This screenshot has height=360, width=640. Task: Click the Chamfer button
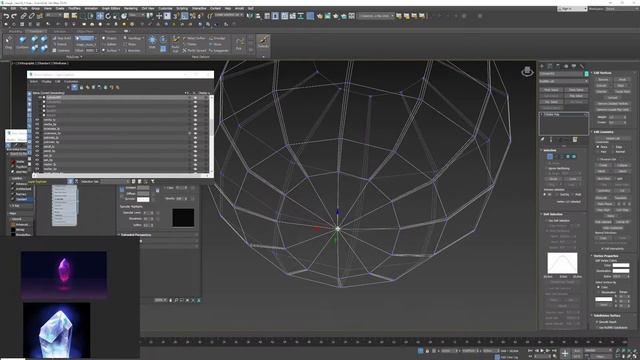coord(602,91)
